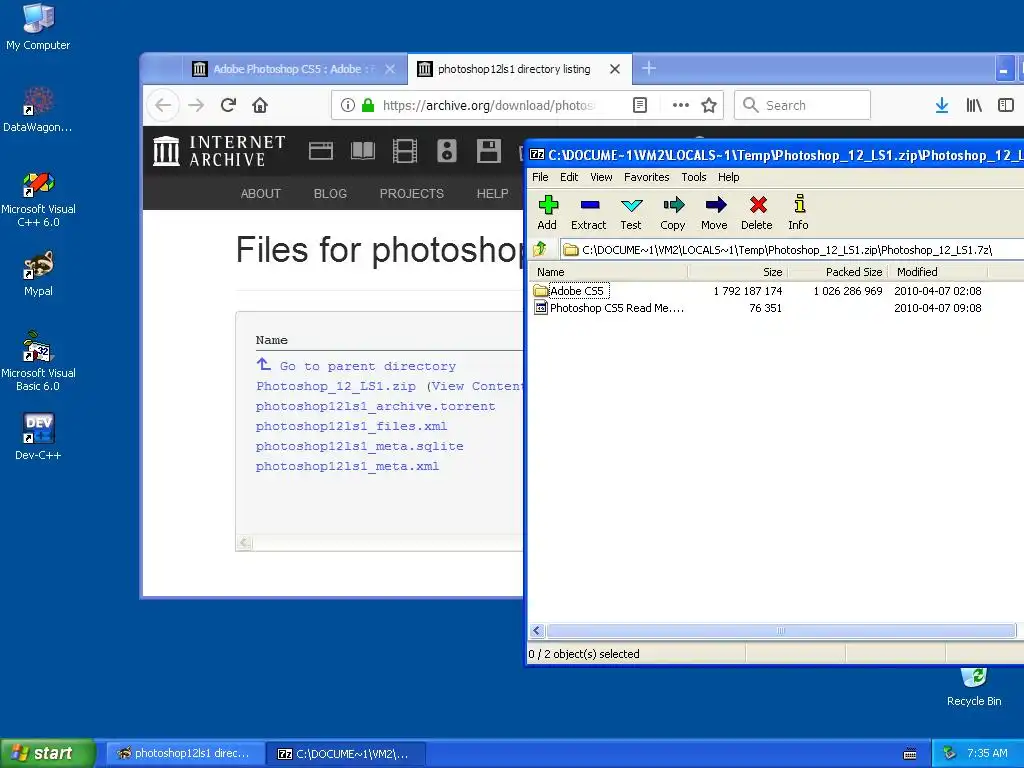The image size is (1024, 768).
Task: Open archive Info via the toolbar icon
Action: pos(799,213)
